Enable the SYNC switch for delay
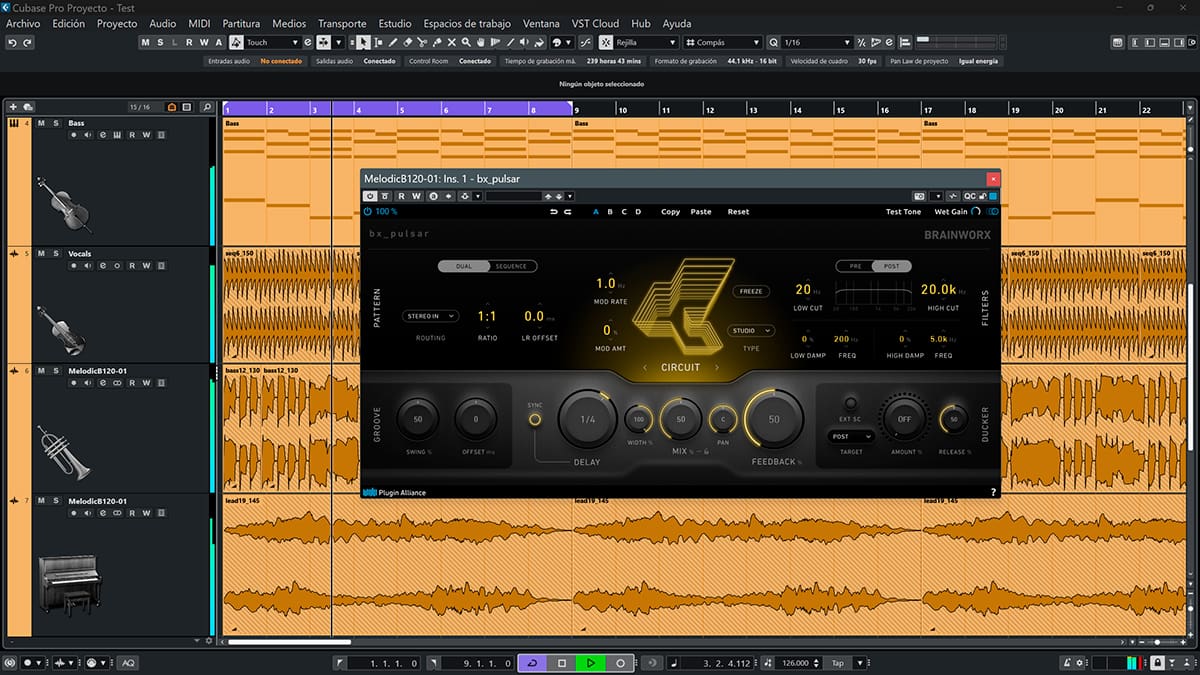This screenshot has height=675, width=1200. (x=535, y=419)
